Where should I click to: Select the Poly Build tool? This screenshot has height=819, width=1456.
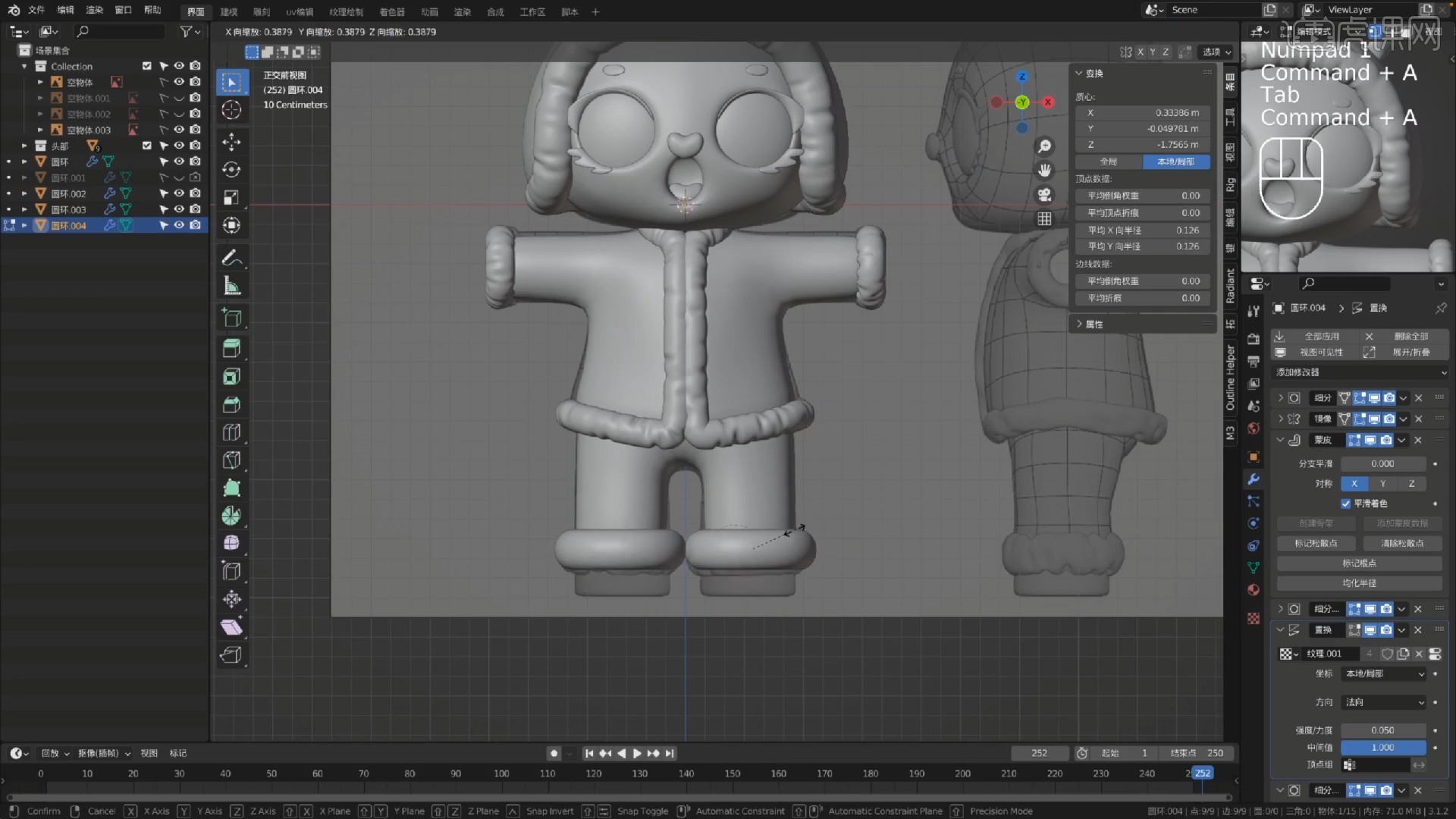point(232,488)
